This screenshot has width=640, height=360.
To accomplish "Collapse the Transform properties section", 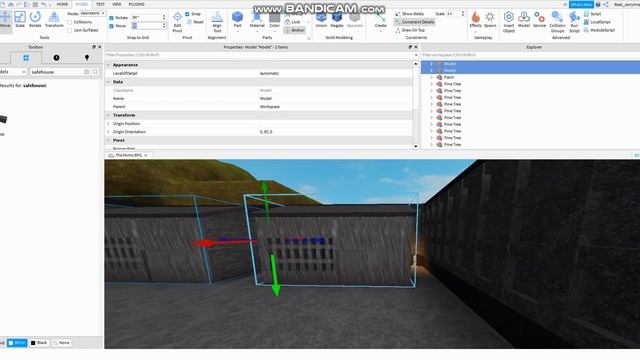I will click(x=108, y=115).
